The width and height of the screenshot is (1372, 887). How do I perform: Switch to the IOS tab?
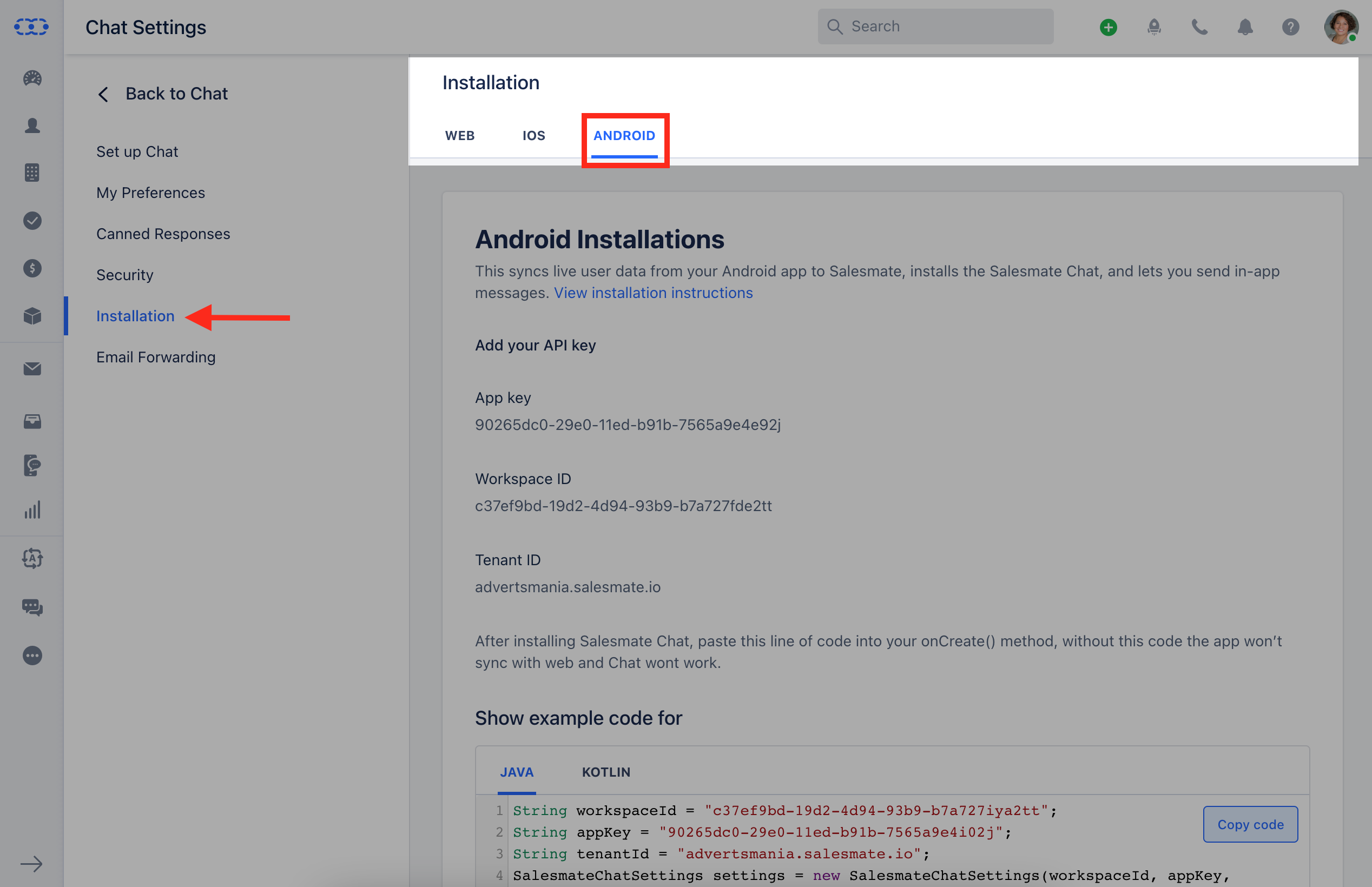[533, 135]
